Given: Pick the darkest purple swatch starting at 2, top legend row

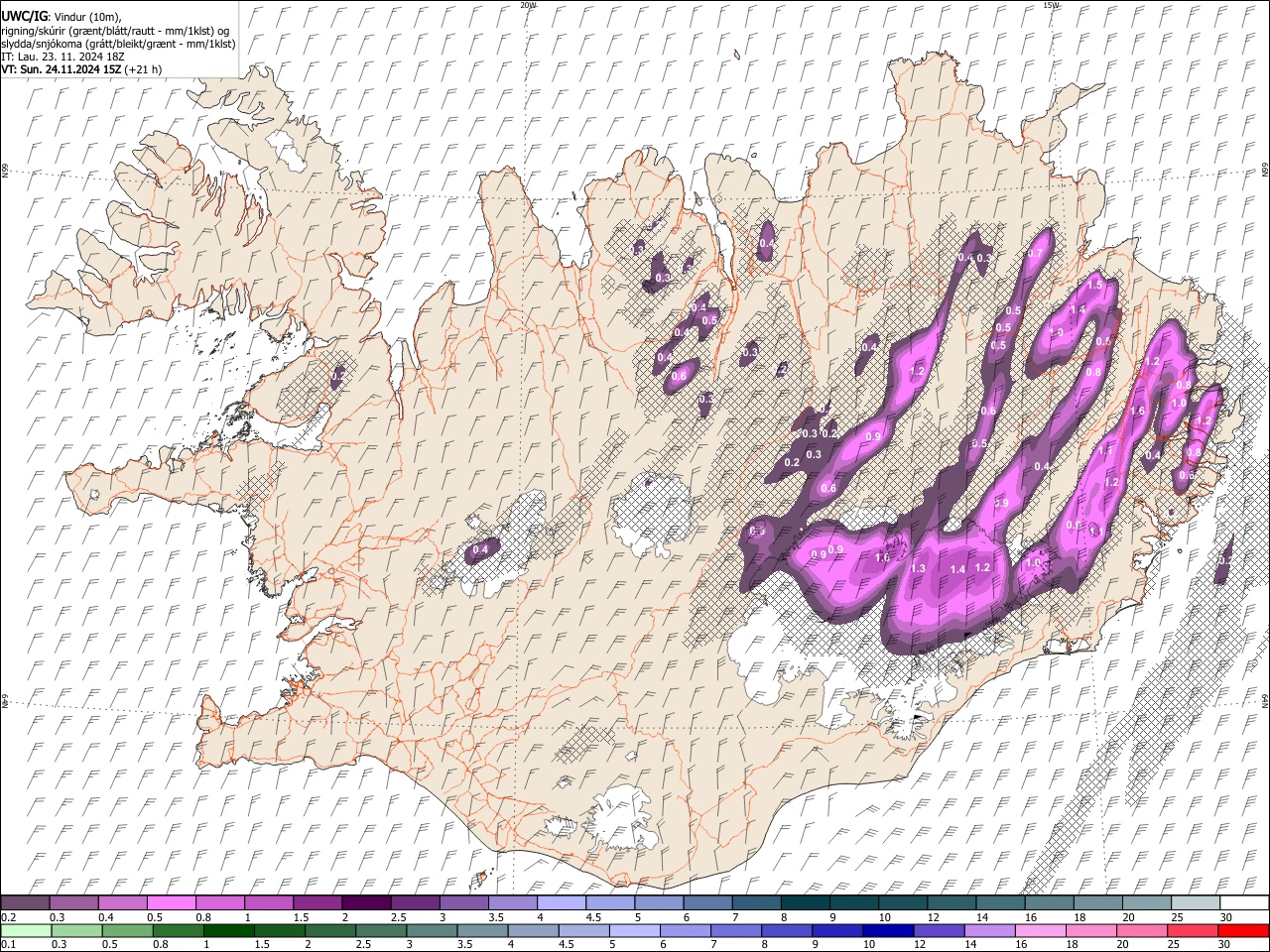Looking at the screenshot, I should click(366, 903).
